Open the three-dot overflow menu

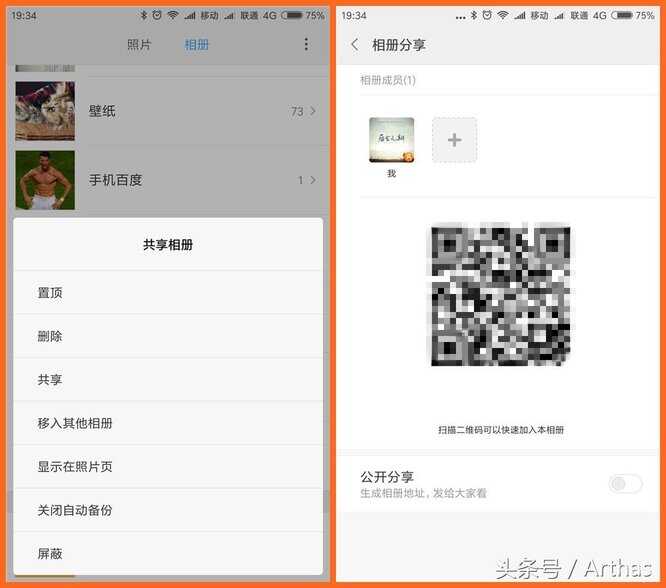point(306,44)
